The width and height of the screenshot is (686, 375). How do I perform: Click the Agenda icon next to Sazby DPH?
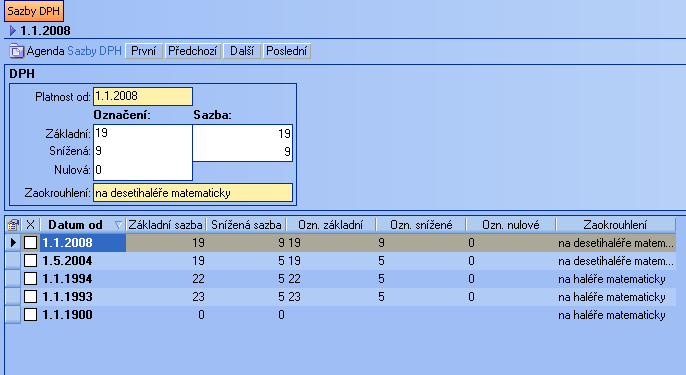pos(17,51)
